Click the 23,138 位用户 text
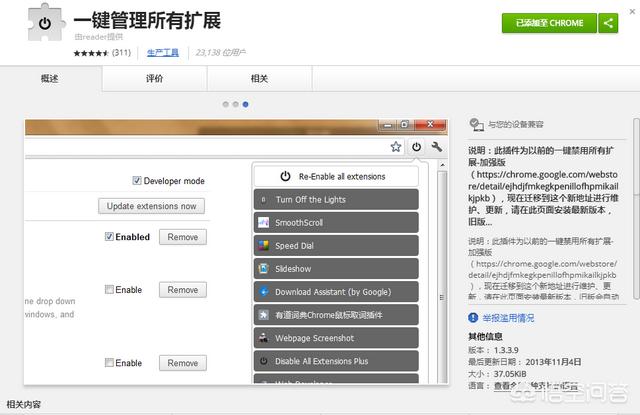This screenshot has height=415, width=640. (220, 53)
